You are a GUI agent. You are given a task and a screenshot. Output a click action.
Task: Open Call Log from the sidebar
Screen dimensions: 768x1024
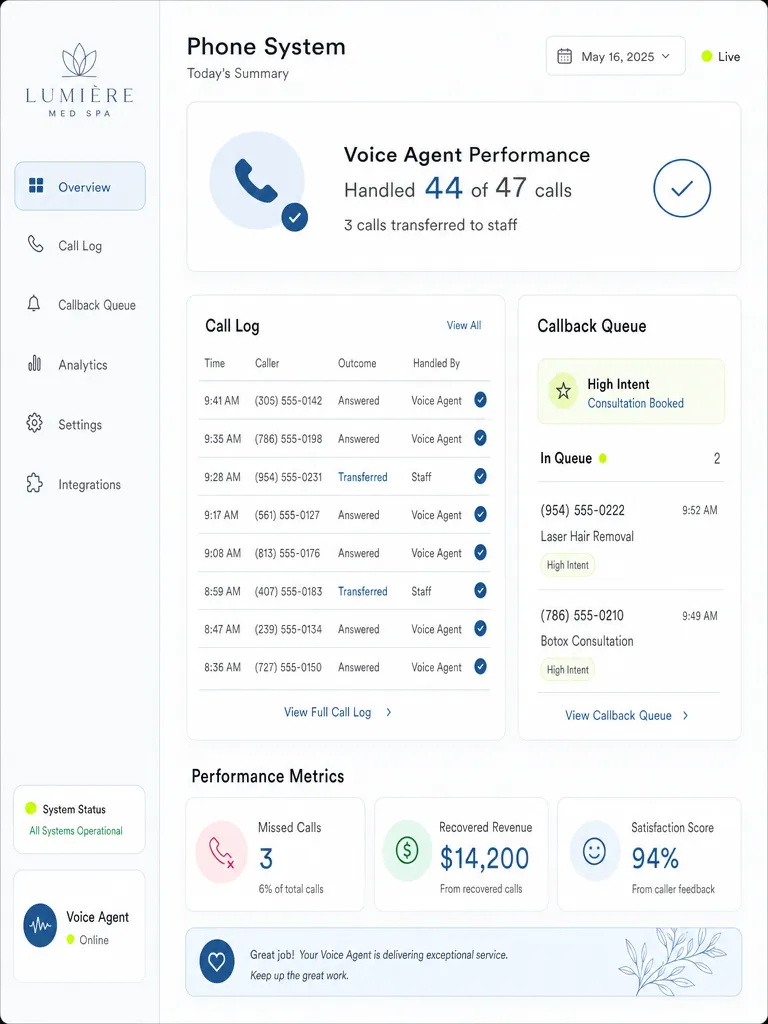pos(80,246)
